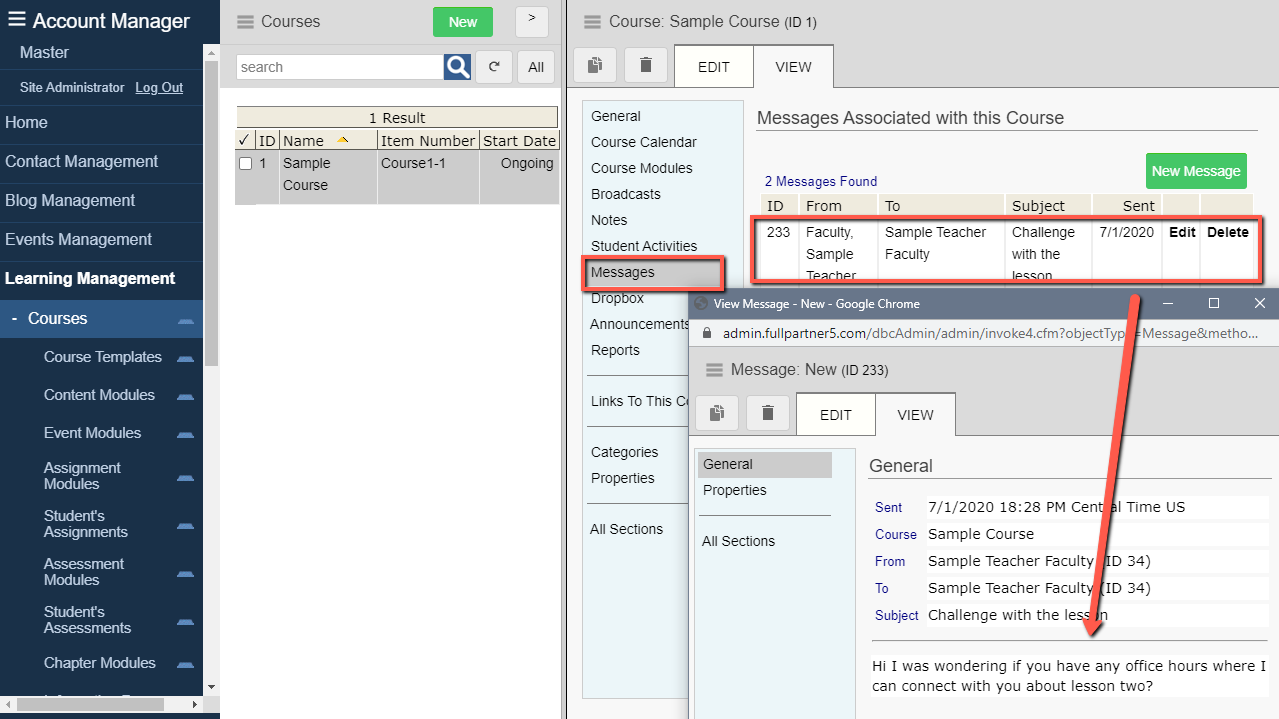The width and height of the screenshot is (1279, 719).
Task: Select General in the Message window
Action: pos(765,464)
